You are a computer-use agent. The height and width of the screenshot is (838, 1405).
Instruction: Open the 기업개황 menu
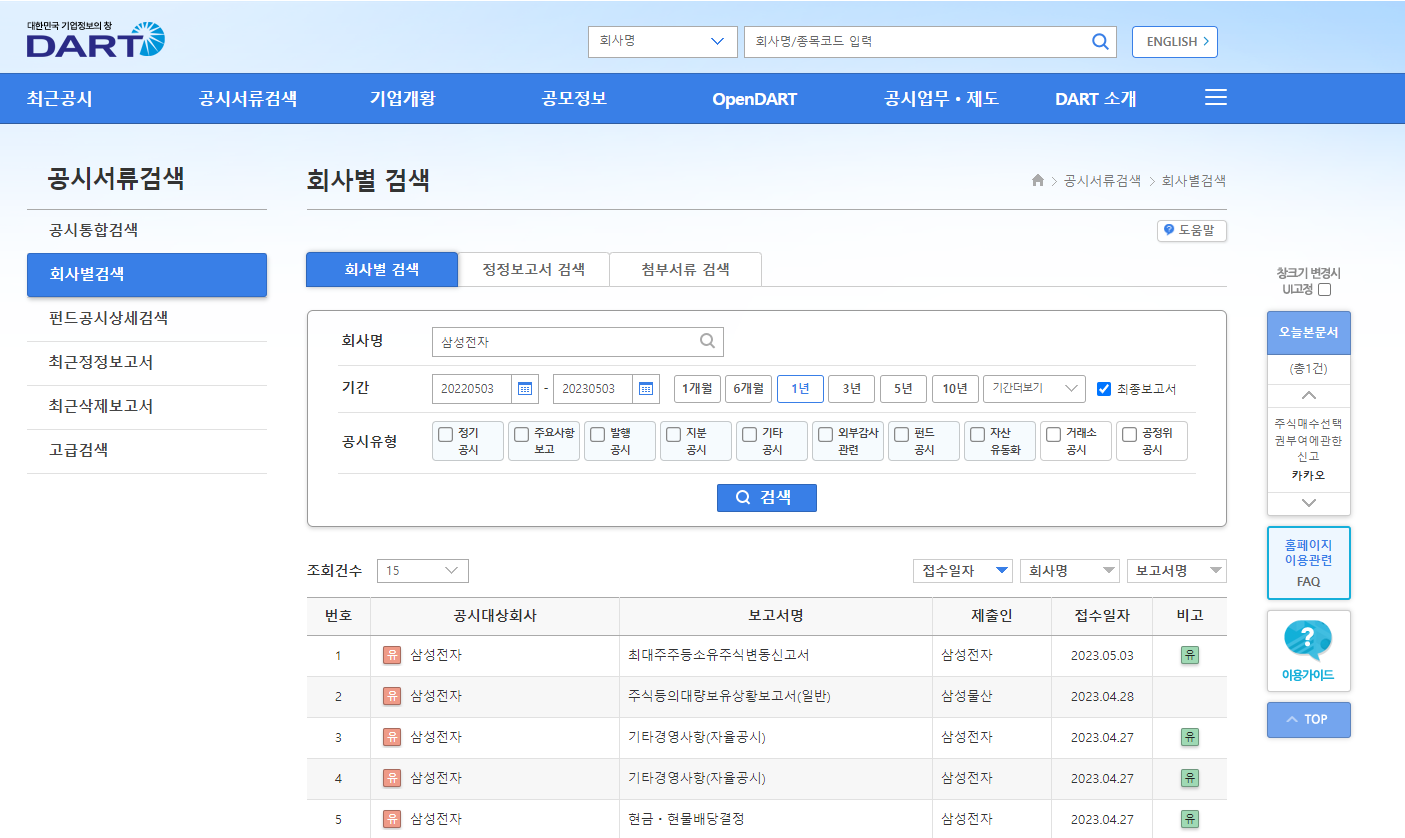tap(403, 99)
